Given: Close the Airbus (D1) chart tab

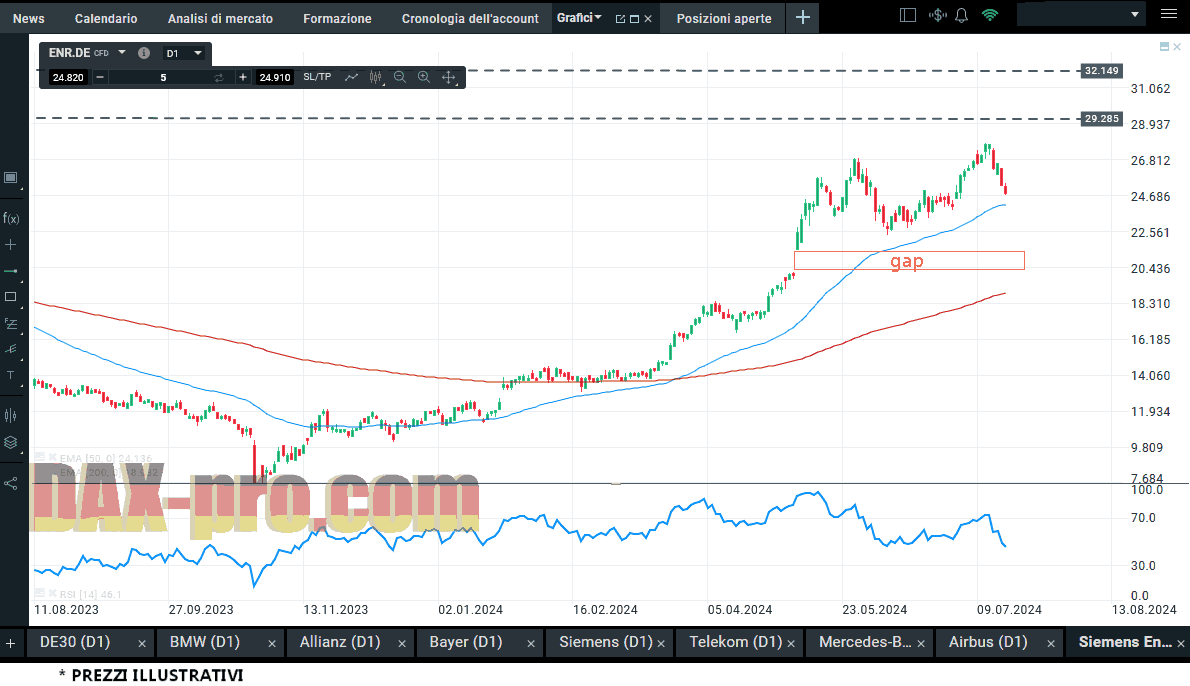Looking at the screenshot, I should pyautogui.click(x=1050, y=644).
